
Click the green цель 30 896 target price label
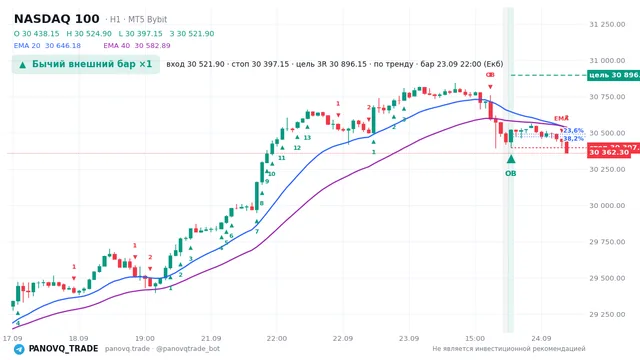[613, 75]
